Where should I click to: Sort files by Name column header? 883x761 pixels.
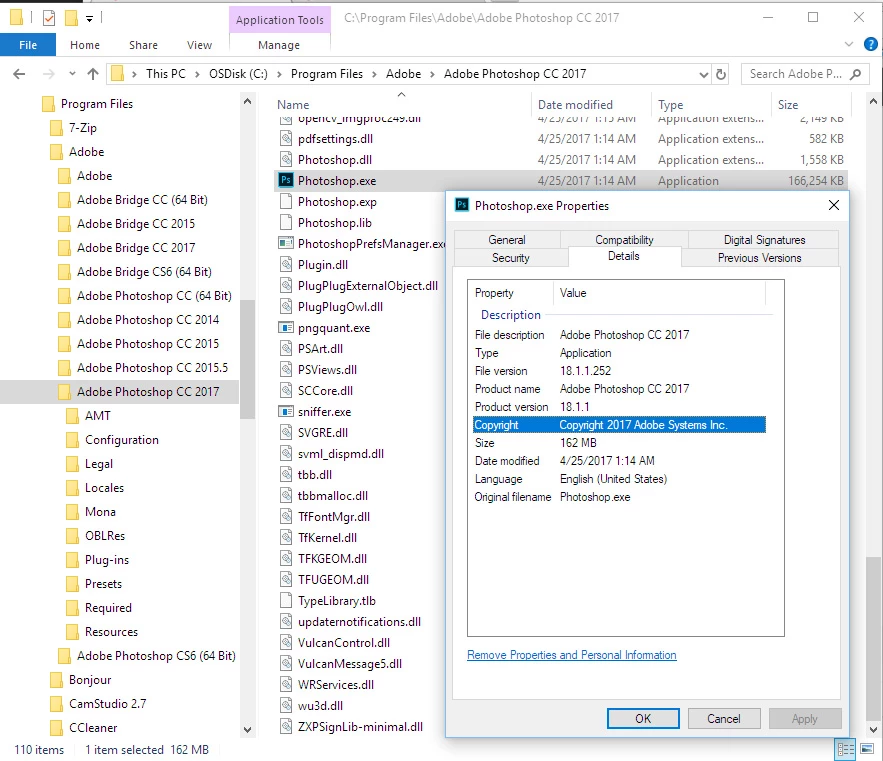(x=293, y=105)
